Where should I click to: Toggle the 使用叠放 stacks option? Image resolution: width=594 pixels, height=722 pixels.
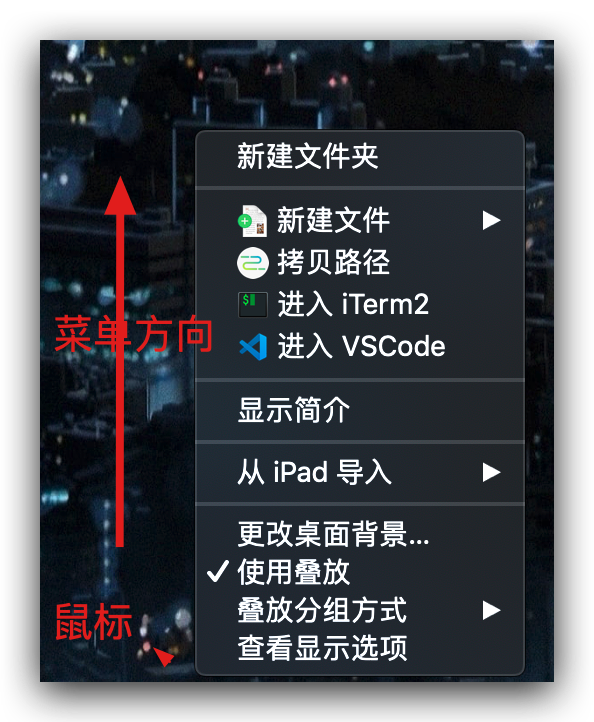coord(360,572)
